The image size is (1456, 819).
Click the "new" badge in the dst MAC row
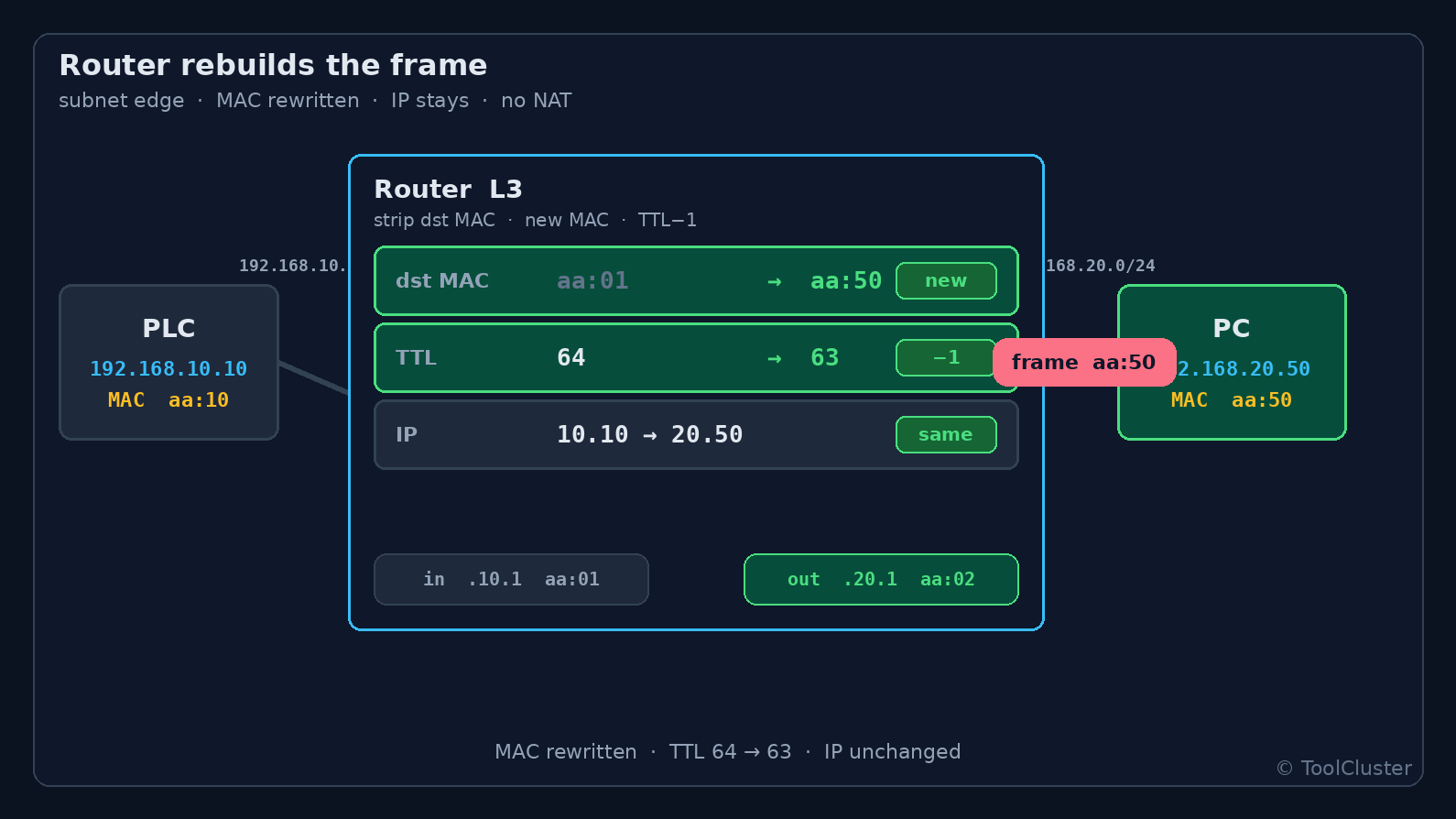(x=946, y=280)
